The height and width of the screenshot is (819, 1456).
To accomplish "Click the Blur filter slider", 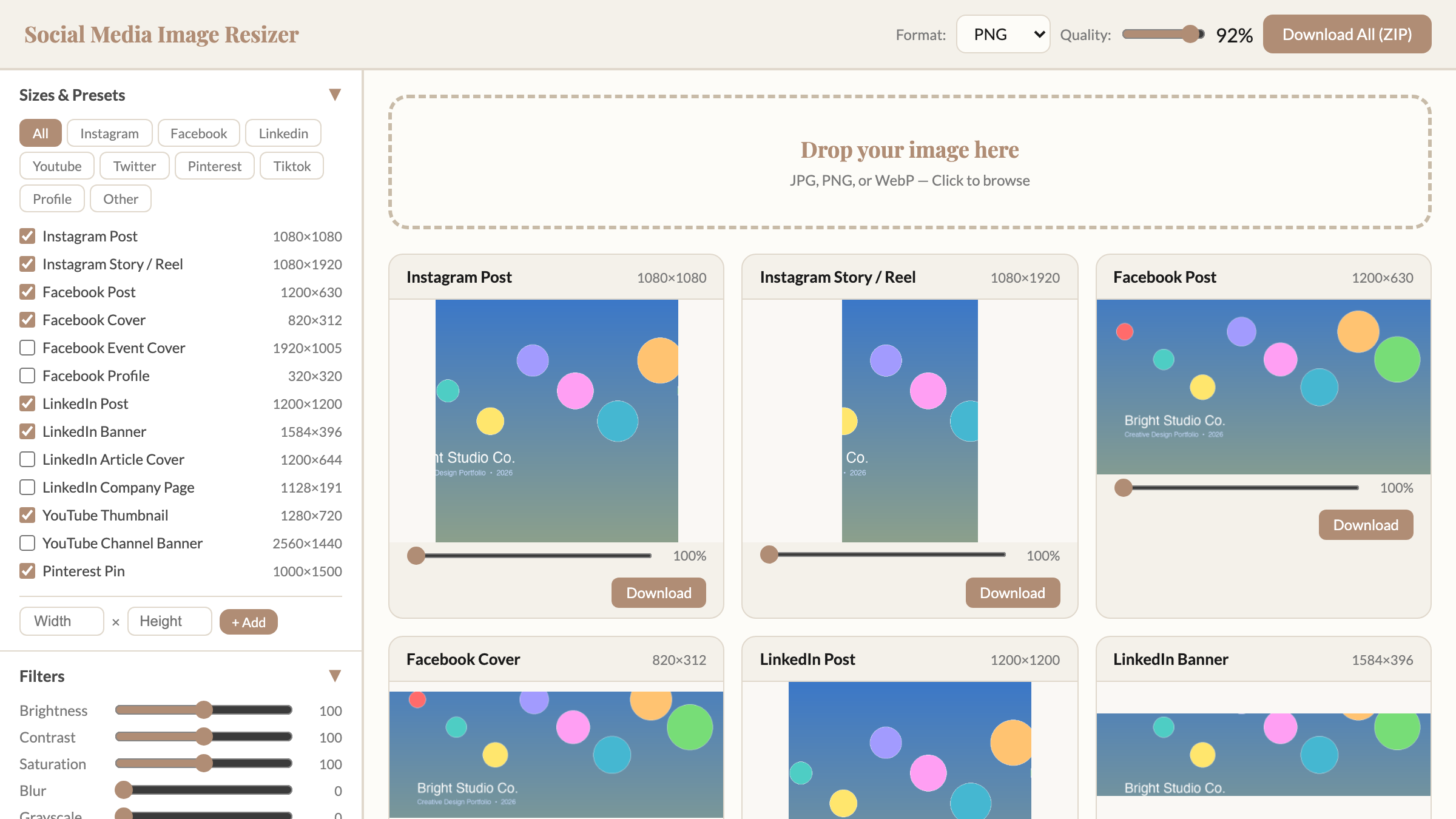I will coord(204,790).
